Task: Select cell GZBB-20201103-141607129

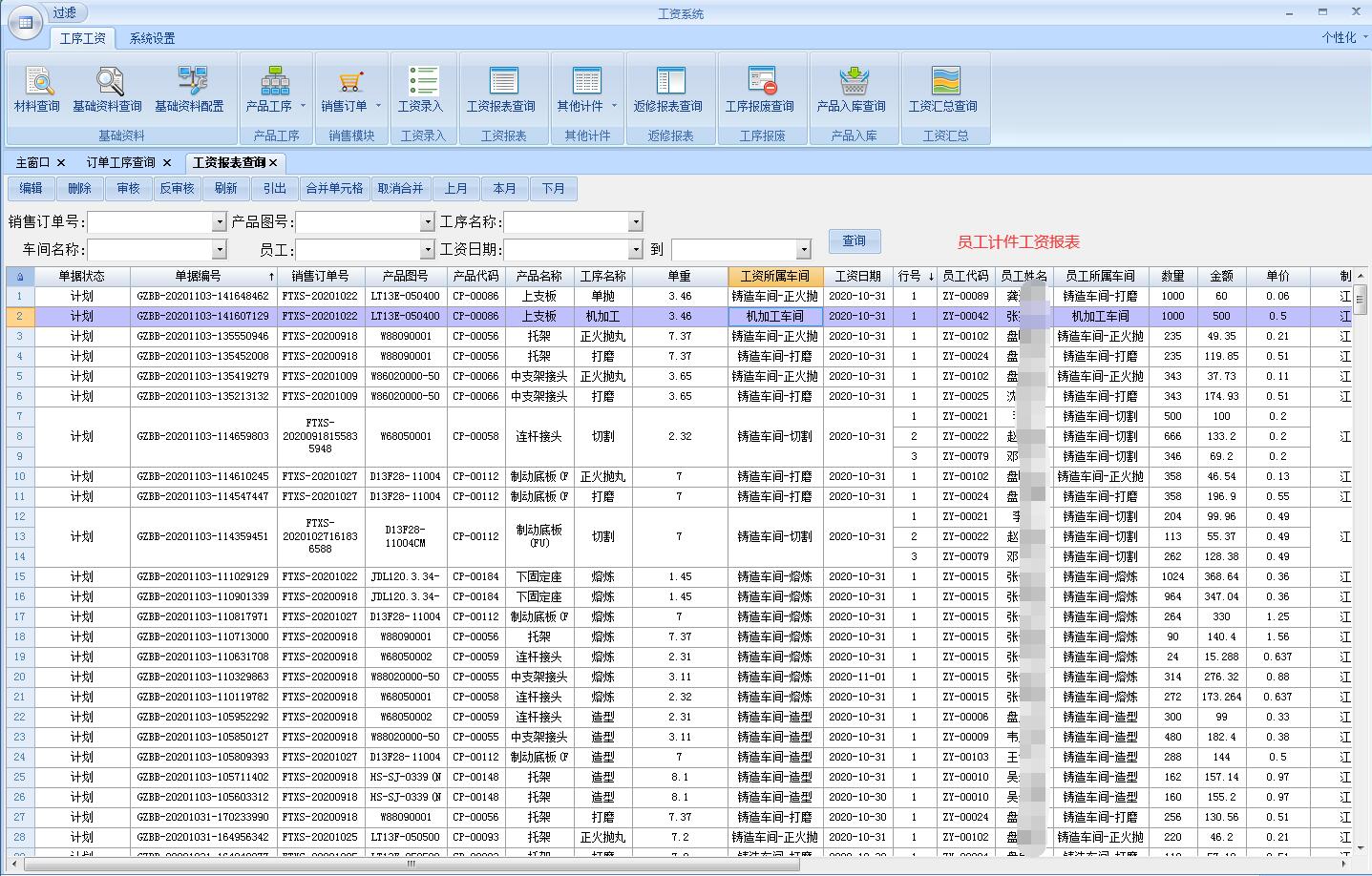Action: pos(203,316)
